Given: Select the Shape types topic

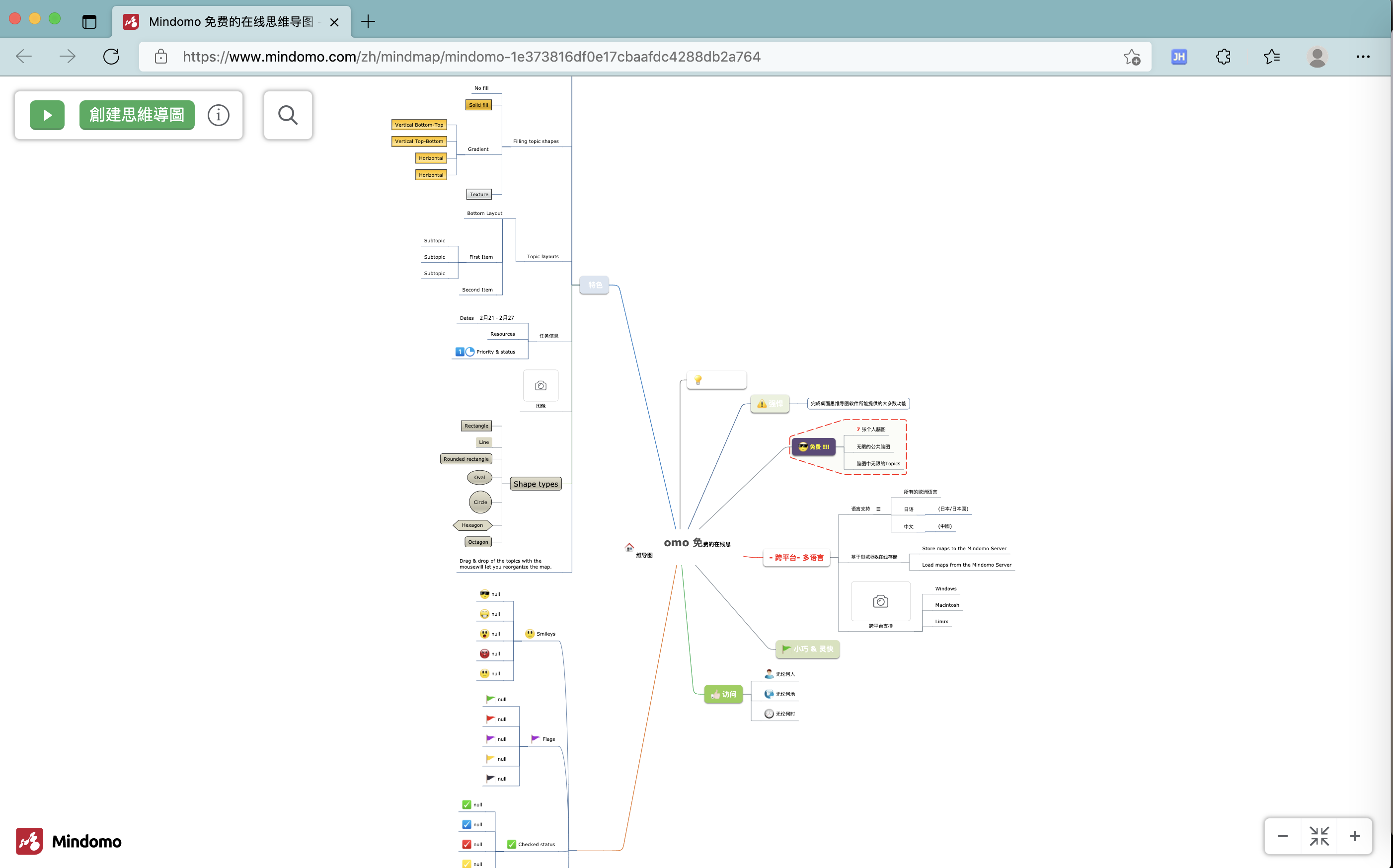Looking at the screenshot, I should (536, 484).
